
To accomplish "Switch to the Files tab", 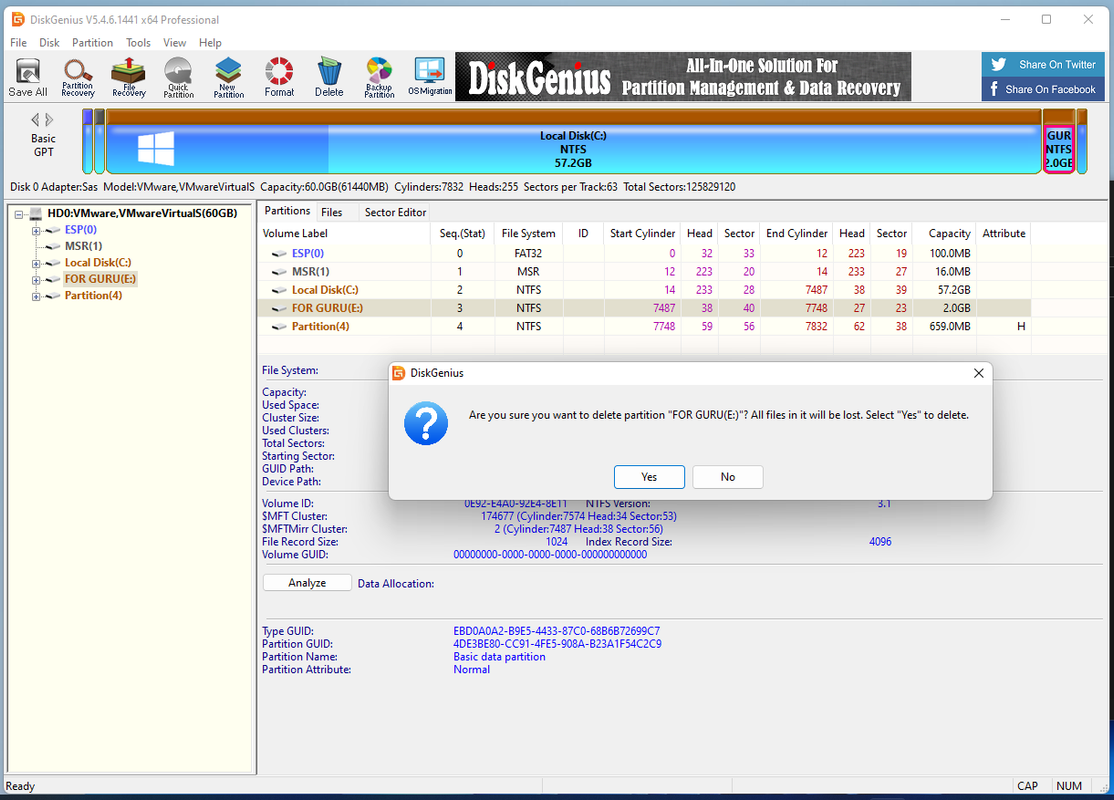I will [x=331, y=212].
